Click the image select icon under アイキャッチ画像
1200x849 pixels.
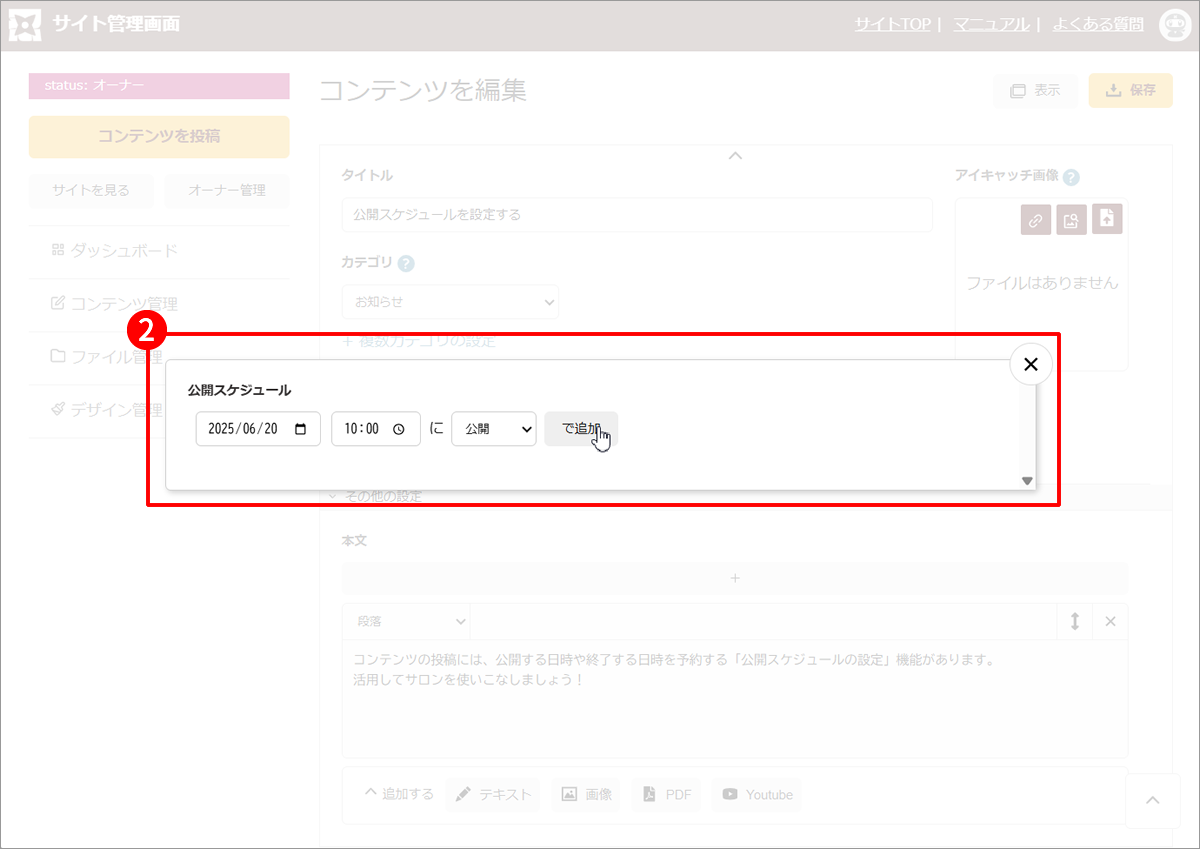pos(1071,220)
